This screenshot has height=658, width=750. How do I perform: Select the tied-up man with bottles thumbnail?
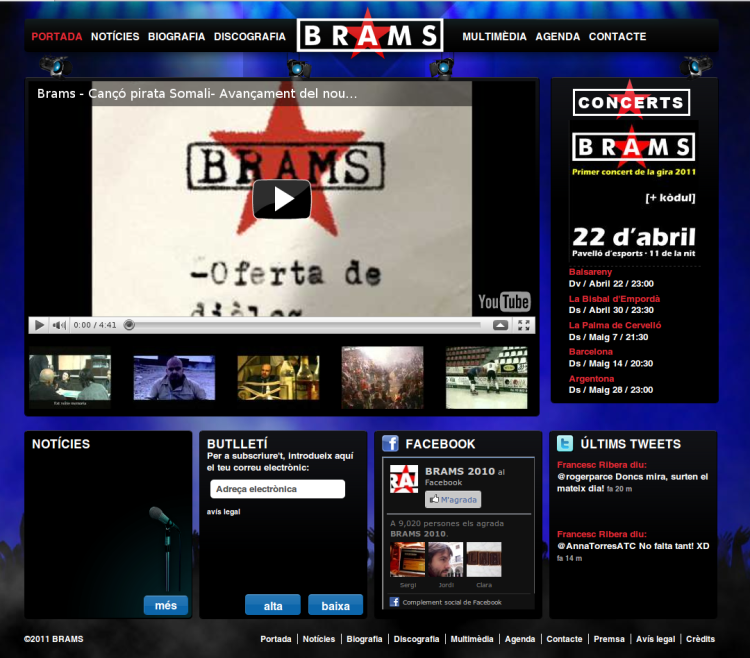[278, 377]
